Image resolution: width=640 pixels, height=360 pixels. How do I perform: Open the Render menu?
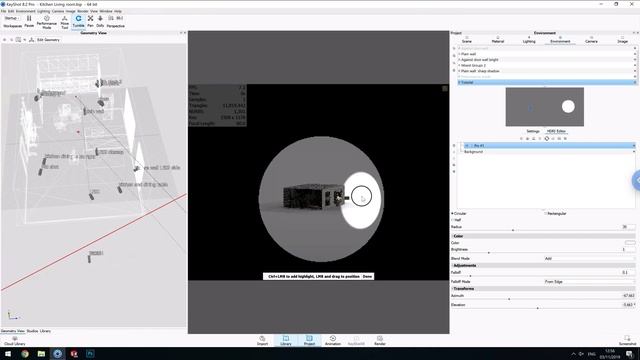tap(82, 11)
